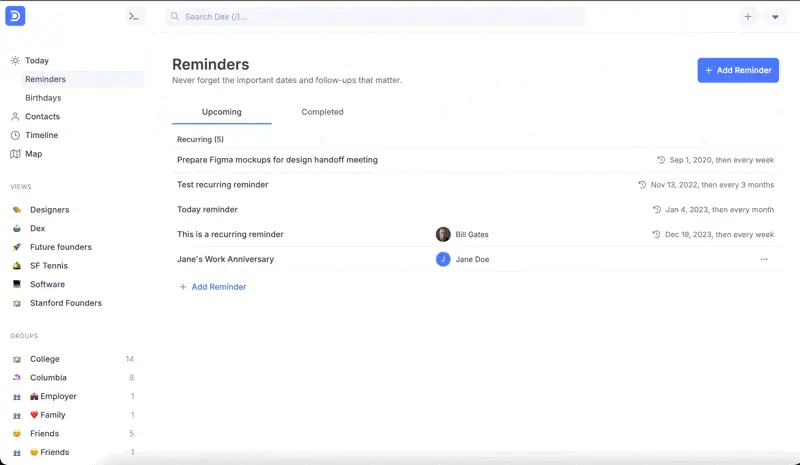Open the top-right account dropdown arrow
Image resolution: width=800 pixels, height=465 pixels.
(x=775, y=17)
